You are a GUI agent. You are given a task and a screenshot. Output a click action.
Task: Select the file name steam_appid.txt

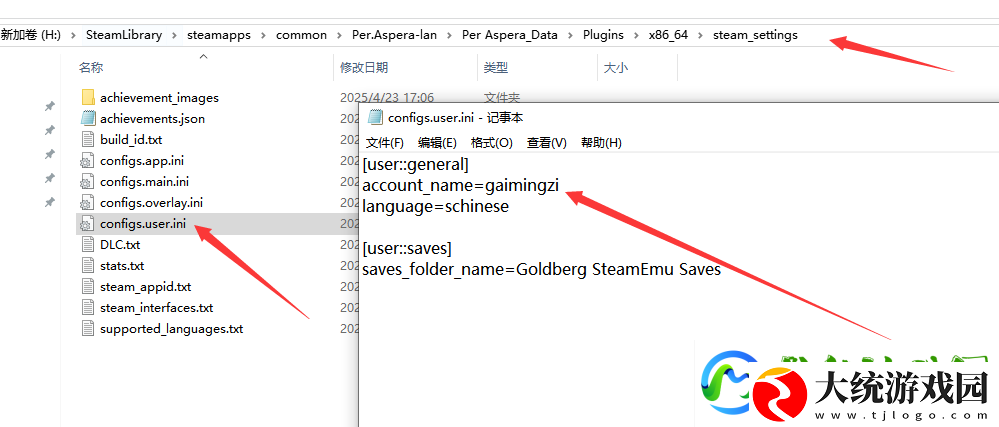click(x=145, y=287)
